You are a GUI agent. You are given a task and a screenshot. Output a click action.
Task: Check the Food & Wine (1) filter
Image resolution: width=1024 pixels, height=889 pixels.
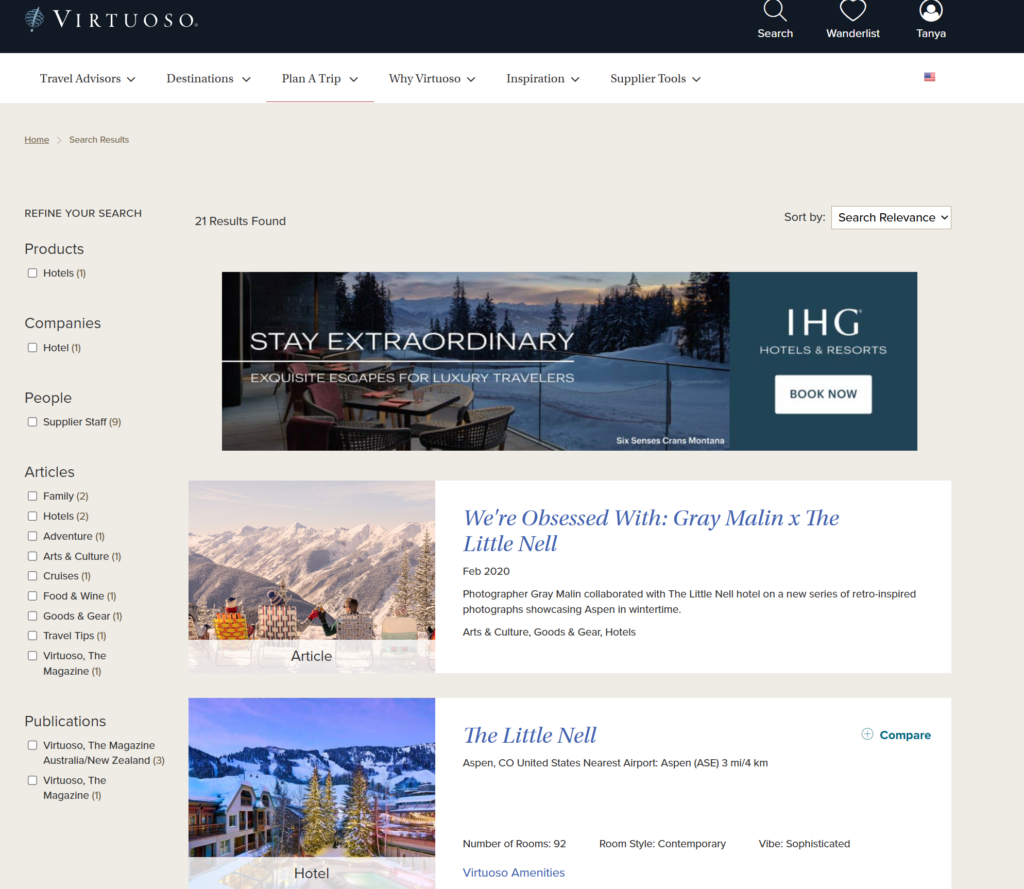pos(32,596)
